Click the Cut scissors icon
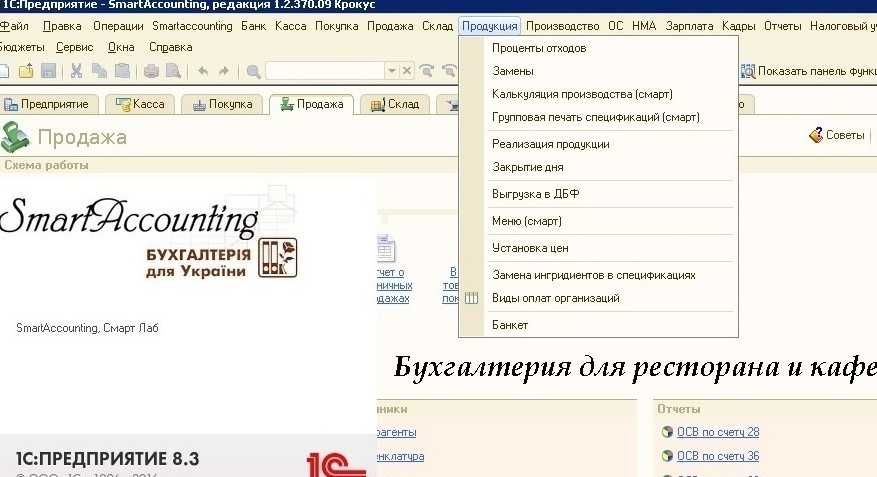 (77, 71)
